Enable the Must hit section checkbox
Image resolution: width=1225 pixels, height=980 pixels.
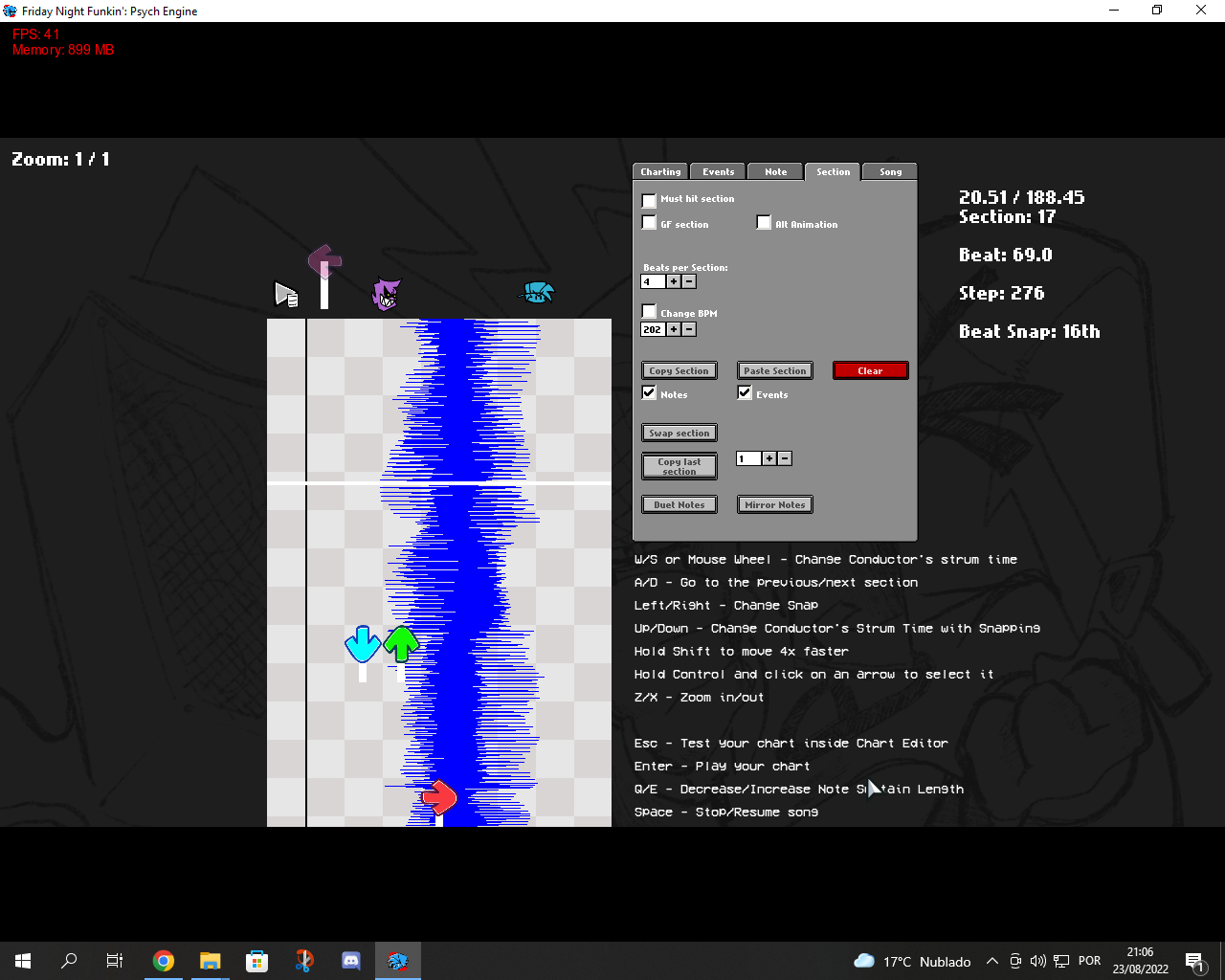click(x=649, y=200)
